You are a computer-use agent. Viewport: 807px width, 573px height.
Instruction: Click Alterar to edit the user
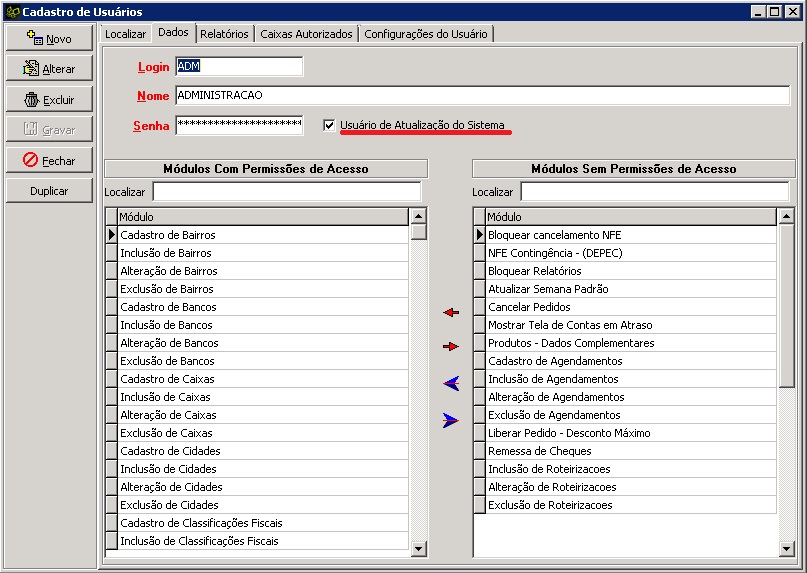tap(49, 69)
